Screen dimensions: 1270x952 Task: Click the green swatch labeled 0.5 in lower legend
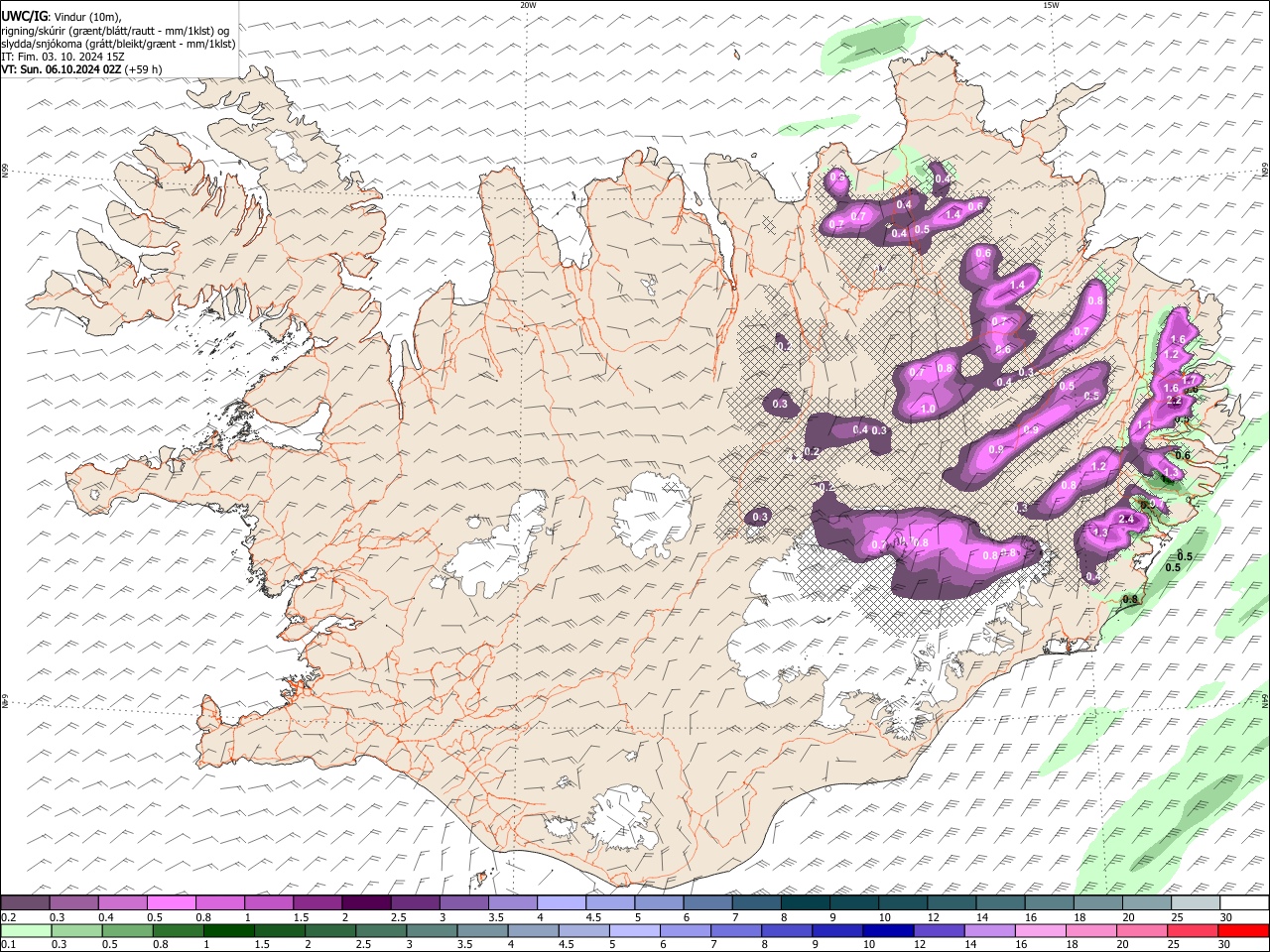[127, 930]
